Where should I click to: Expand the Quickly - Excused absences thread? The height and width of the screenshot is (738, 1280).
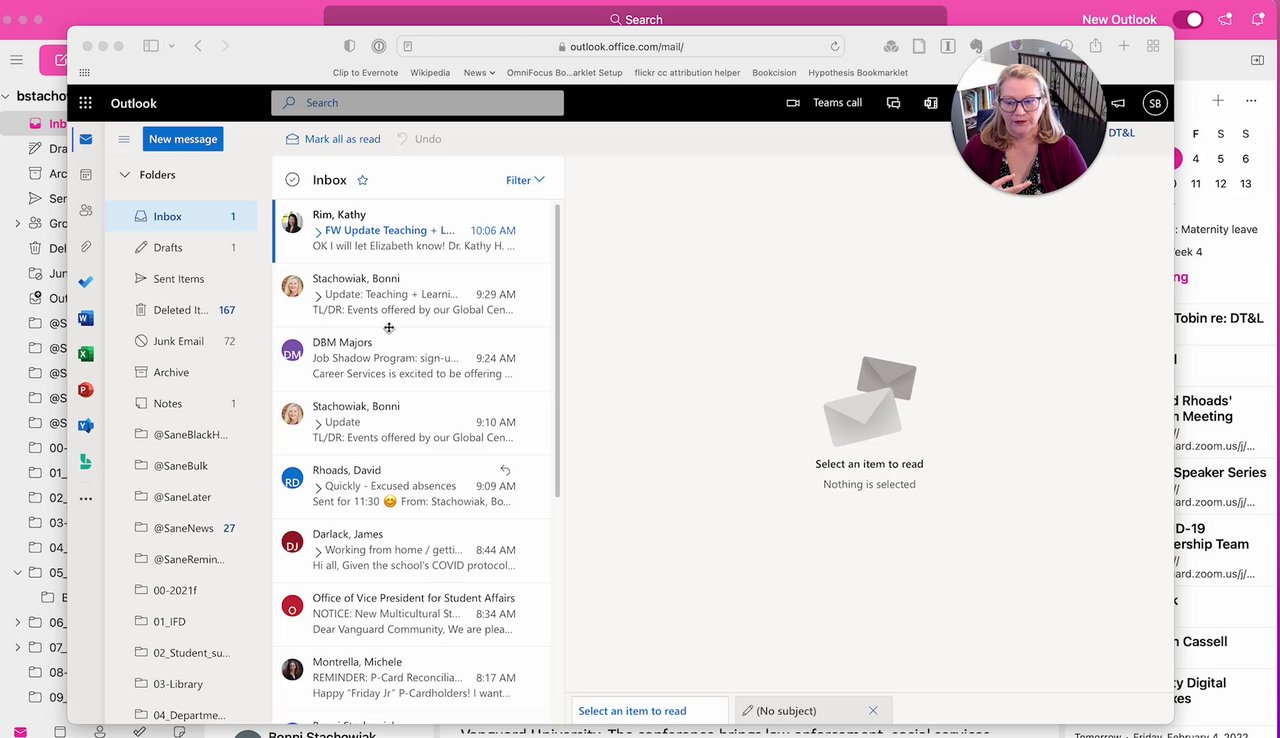tap(318, 487)
